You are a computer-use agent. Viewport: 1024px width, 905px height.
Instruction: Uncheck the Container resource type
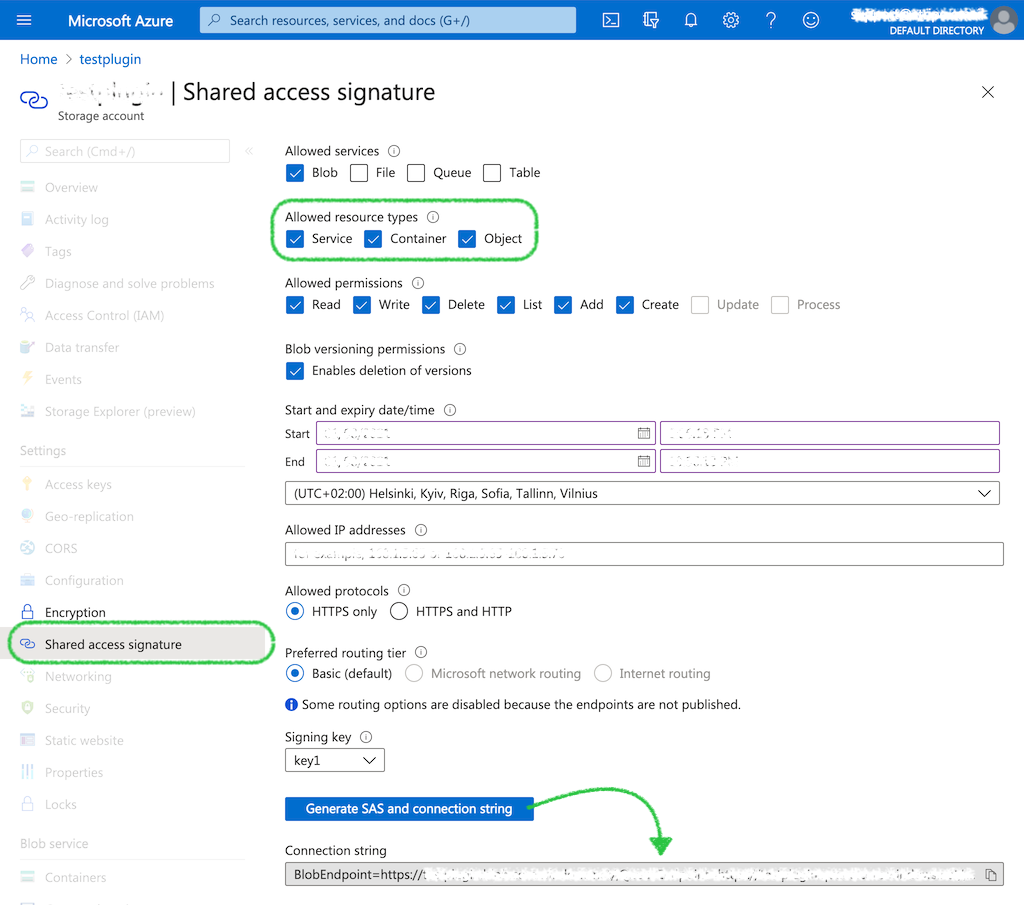tap(373, 239)
